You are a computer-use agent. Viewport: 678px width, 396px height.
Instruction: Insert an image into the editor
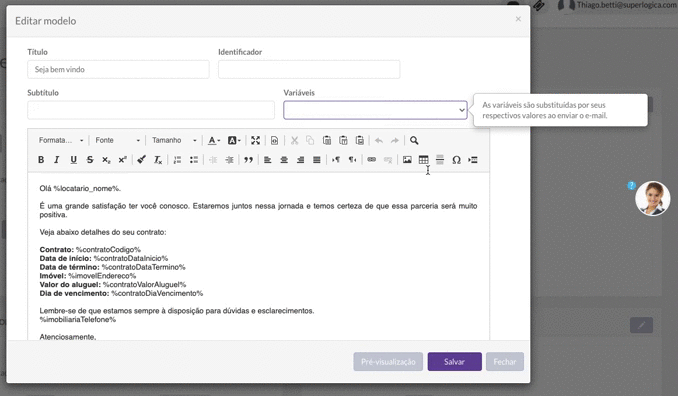(407, 160)
